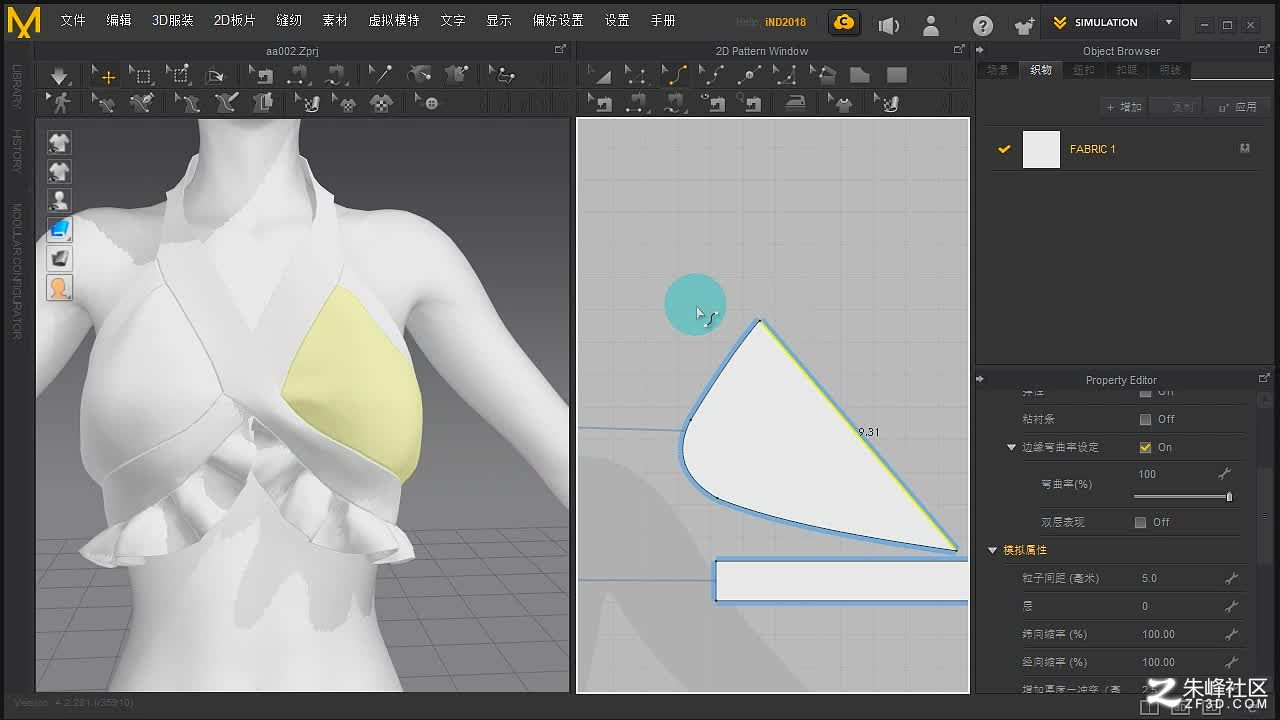Select the FABRIC 1 white color swatch

[1041, 149]
